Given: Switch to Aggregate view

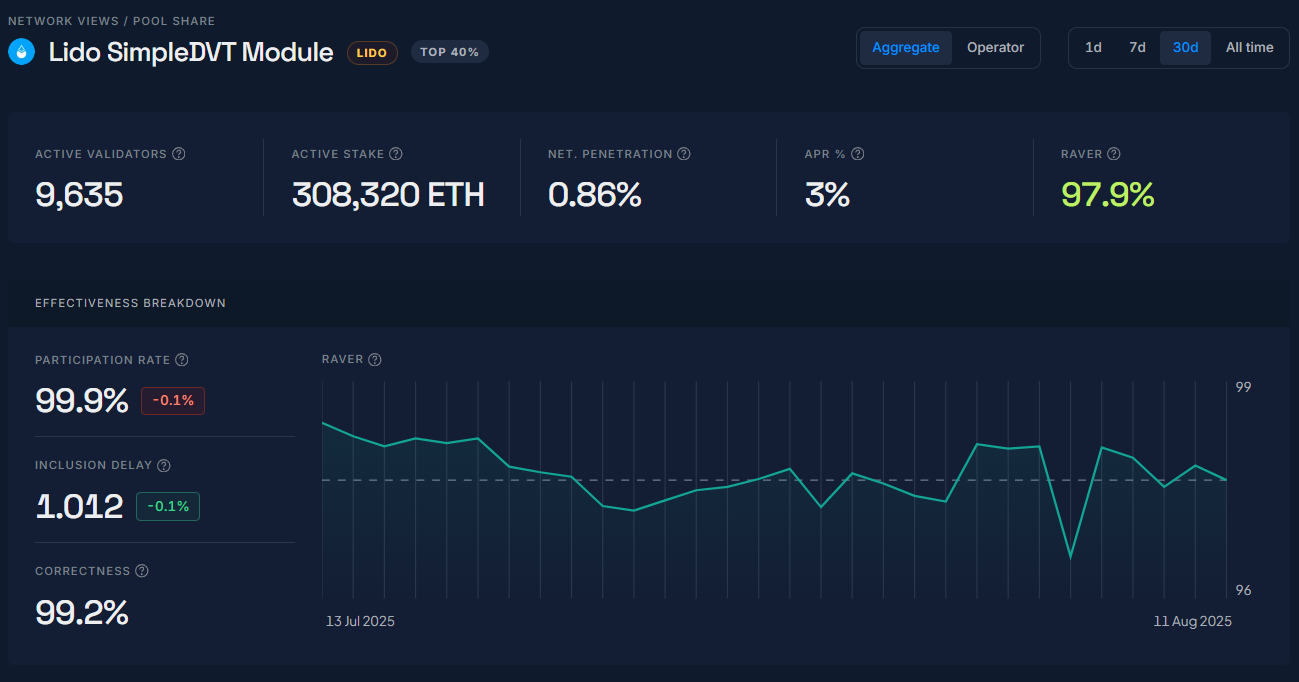Looking at the screenshot, I should (x=906, y=47).
